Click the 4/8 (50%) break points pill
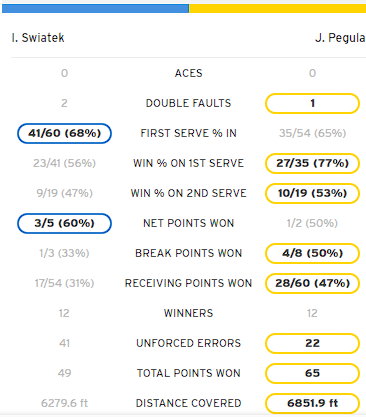366x417 pixels. tap(312, 253)
